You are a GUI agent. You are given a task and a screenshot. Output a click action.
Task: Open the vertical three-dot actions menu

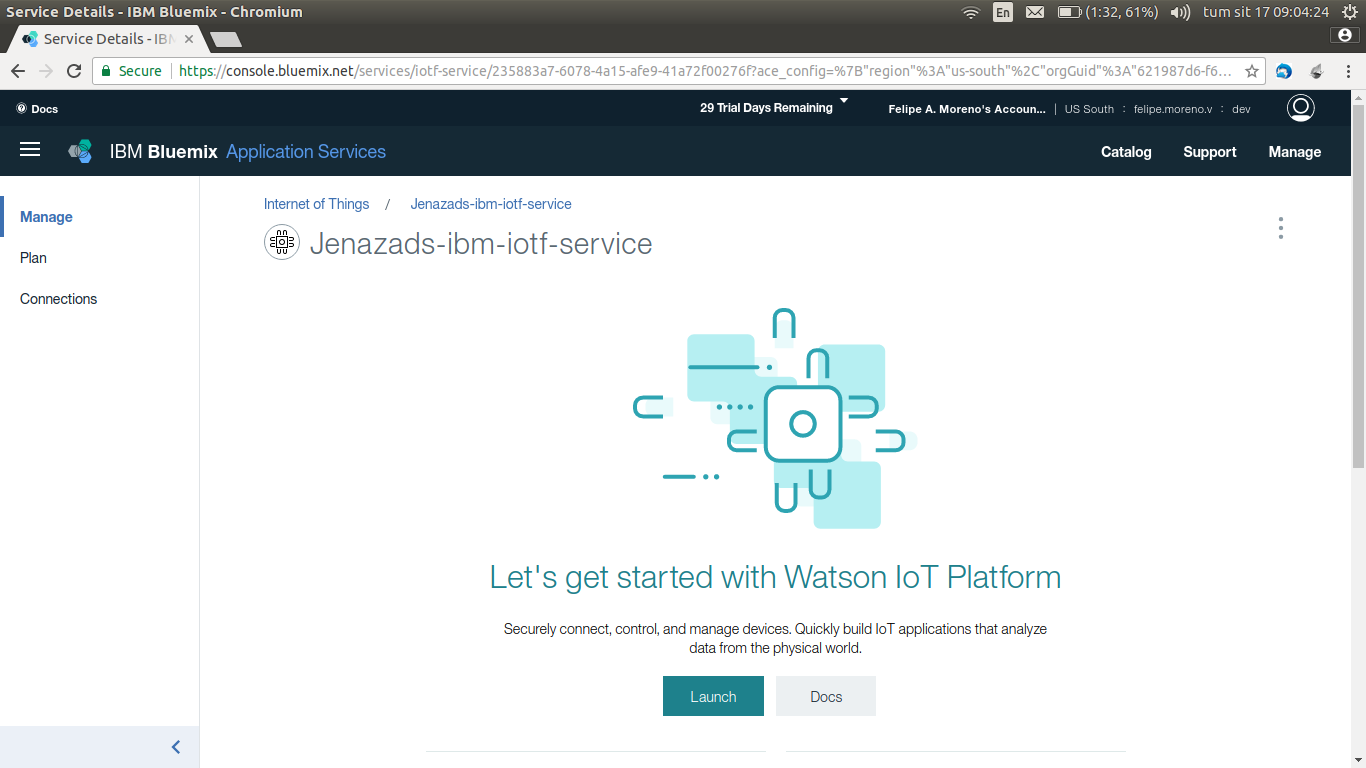[1280, 228]
